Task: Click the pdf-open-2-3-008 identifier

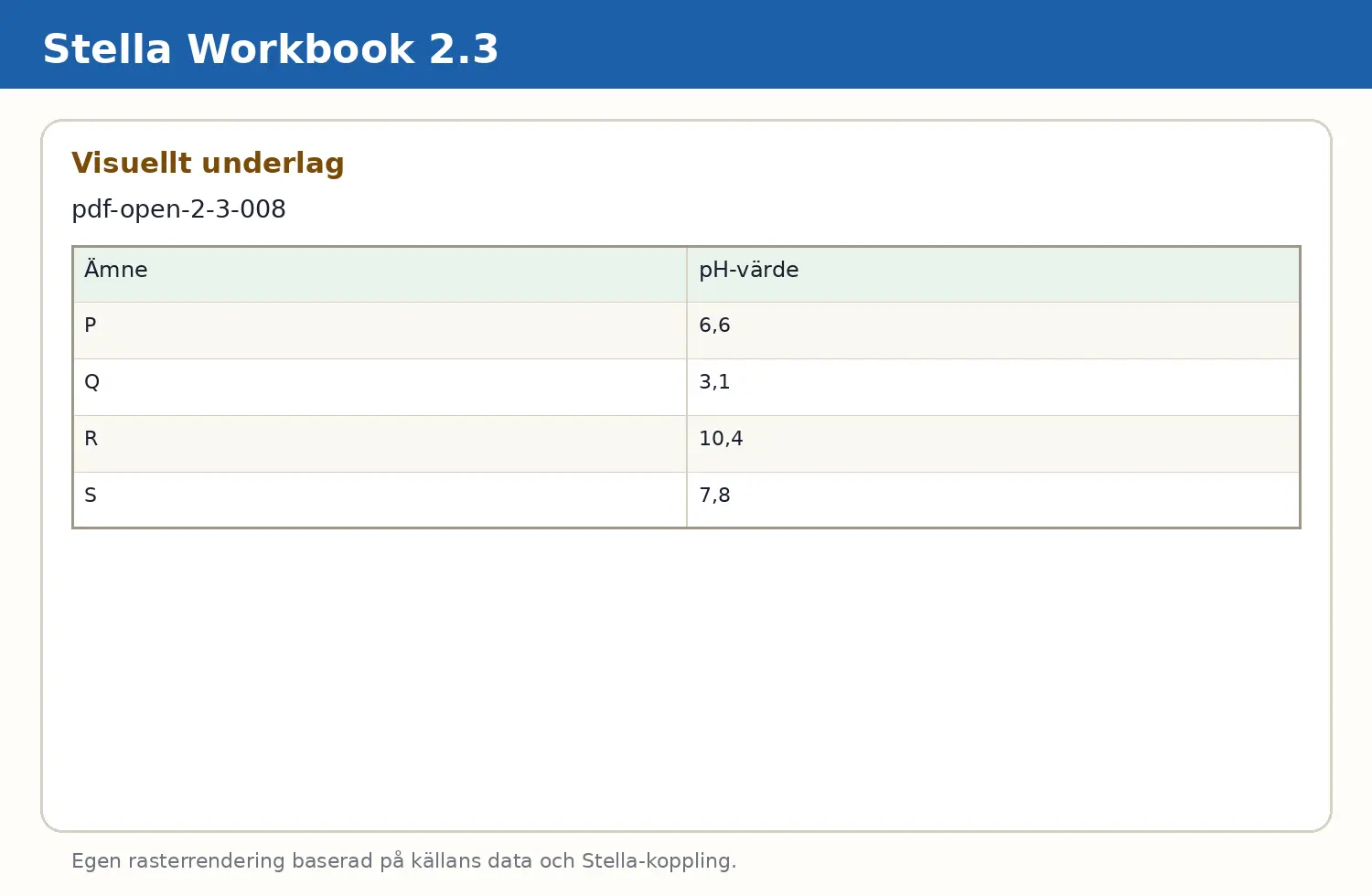Action: coord(178,209)
